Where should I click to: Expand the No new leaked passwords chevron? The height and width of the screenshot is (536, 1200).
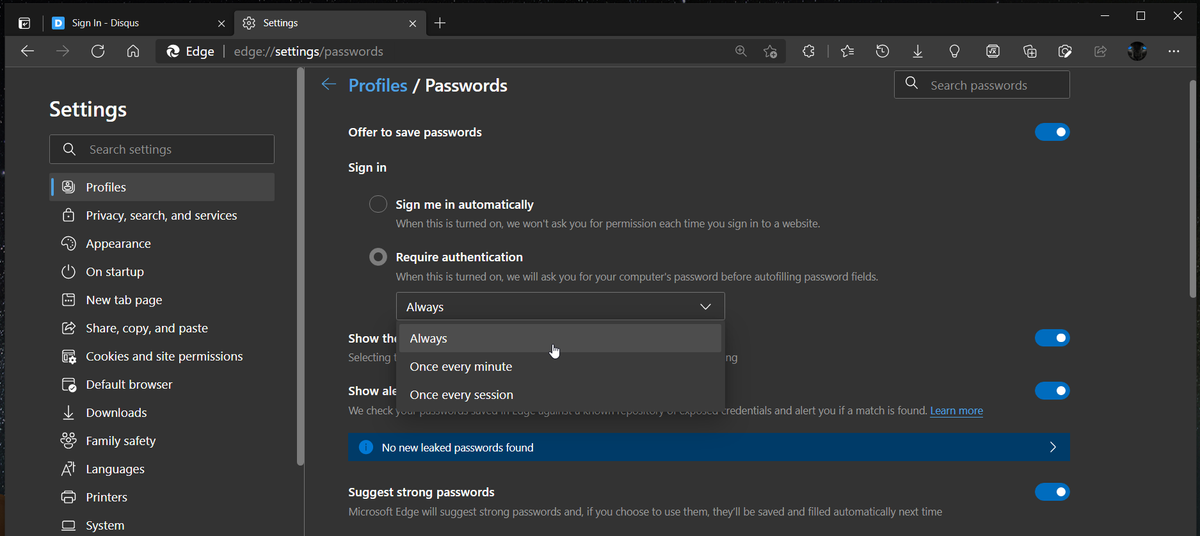1052,447
